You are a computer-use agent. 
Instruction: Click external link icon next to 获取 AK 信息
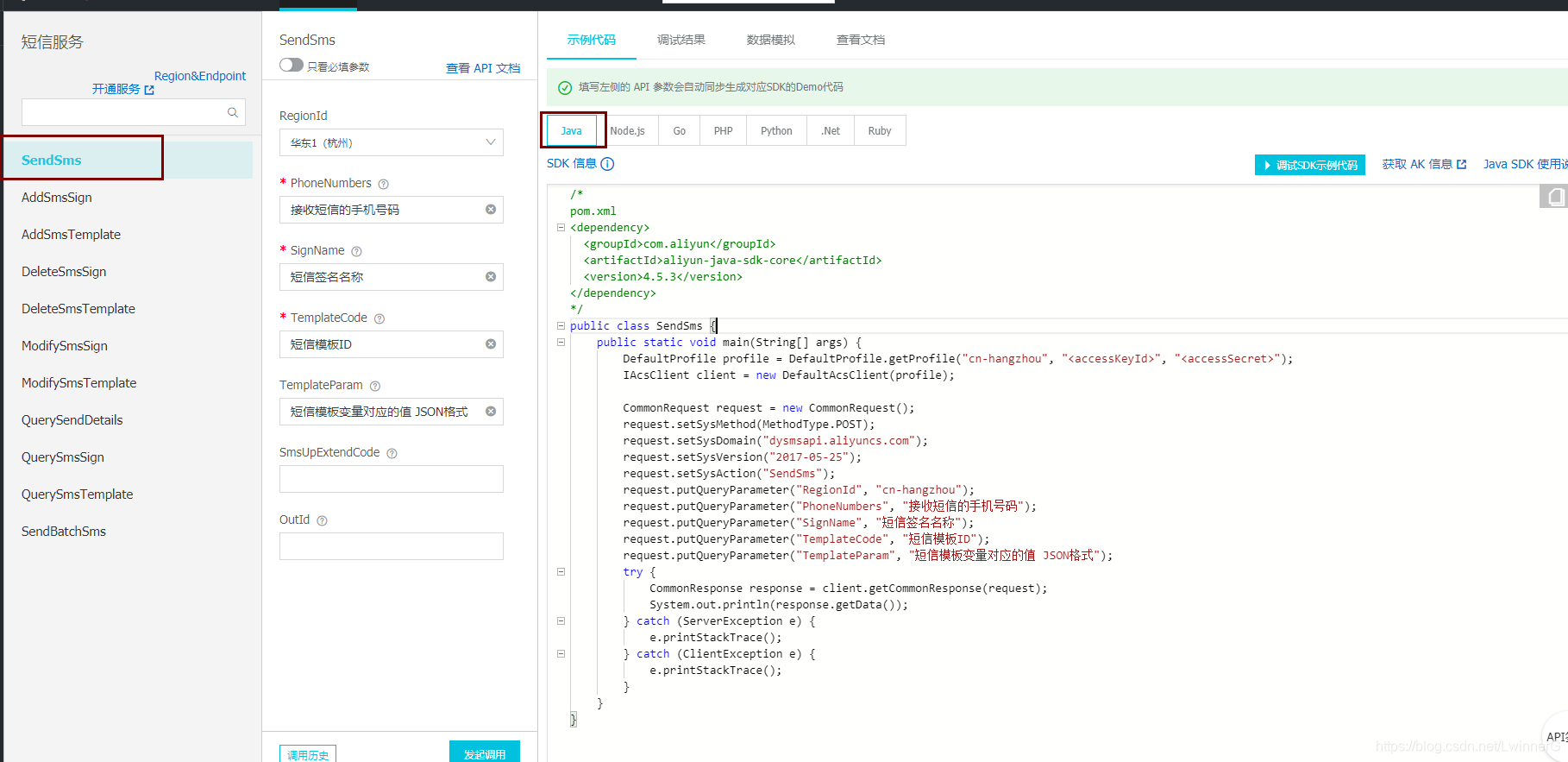(1461, 164)
